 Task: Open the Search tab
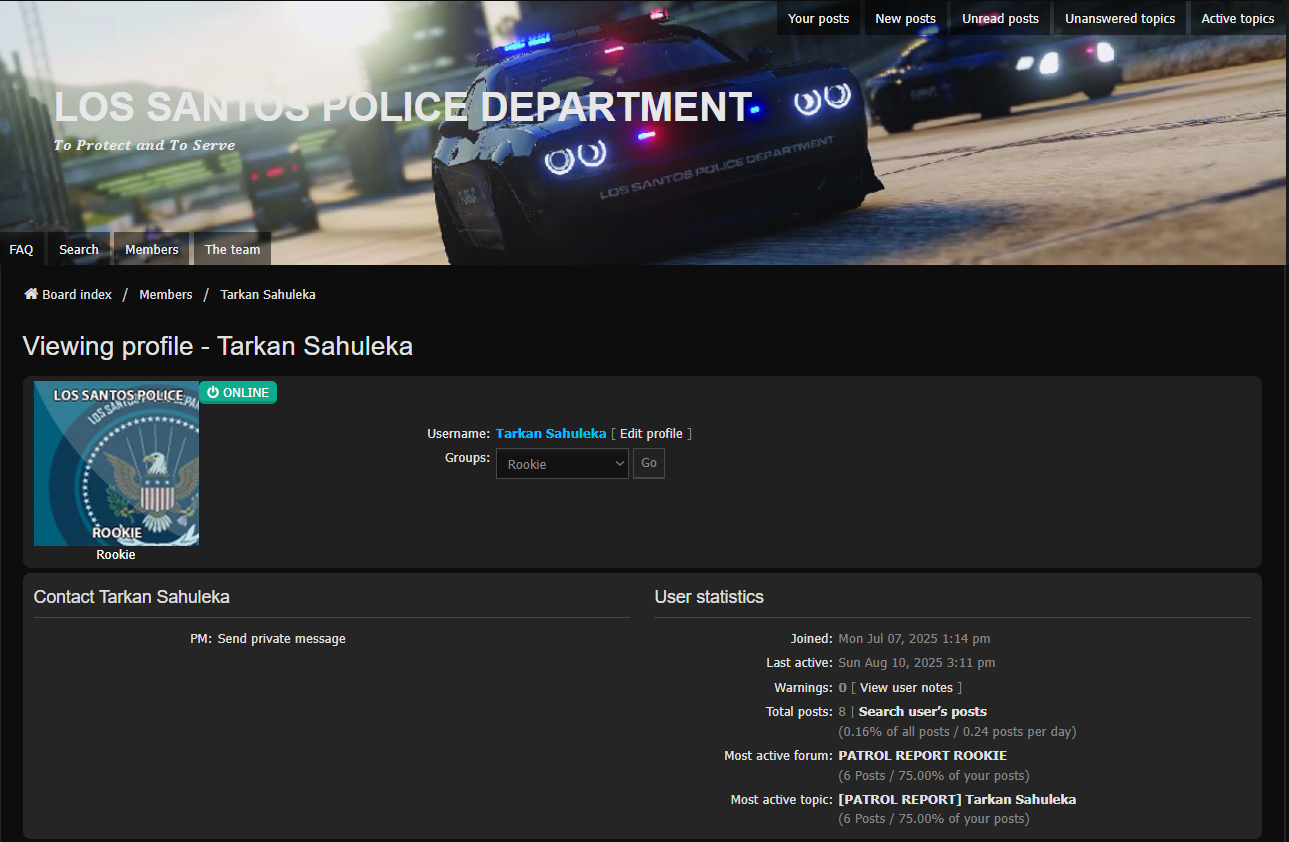pos(79,249)
